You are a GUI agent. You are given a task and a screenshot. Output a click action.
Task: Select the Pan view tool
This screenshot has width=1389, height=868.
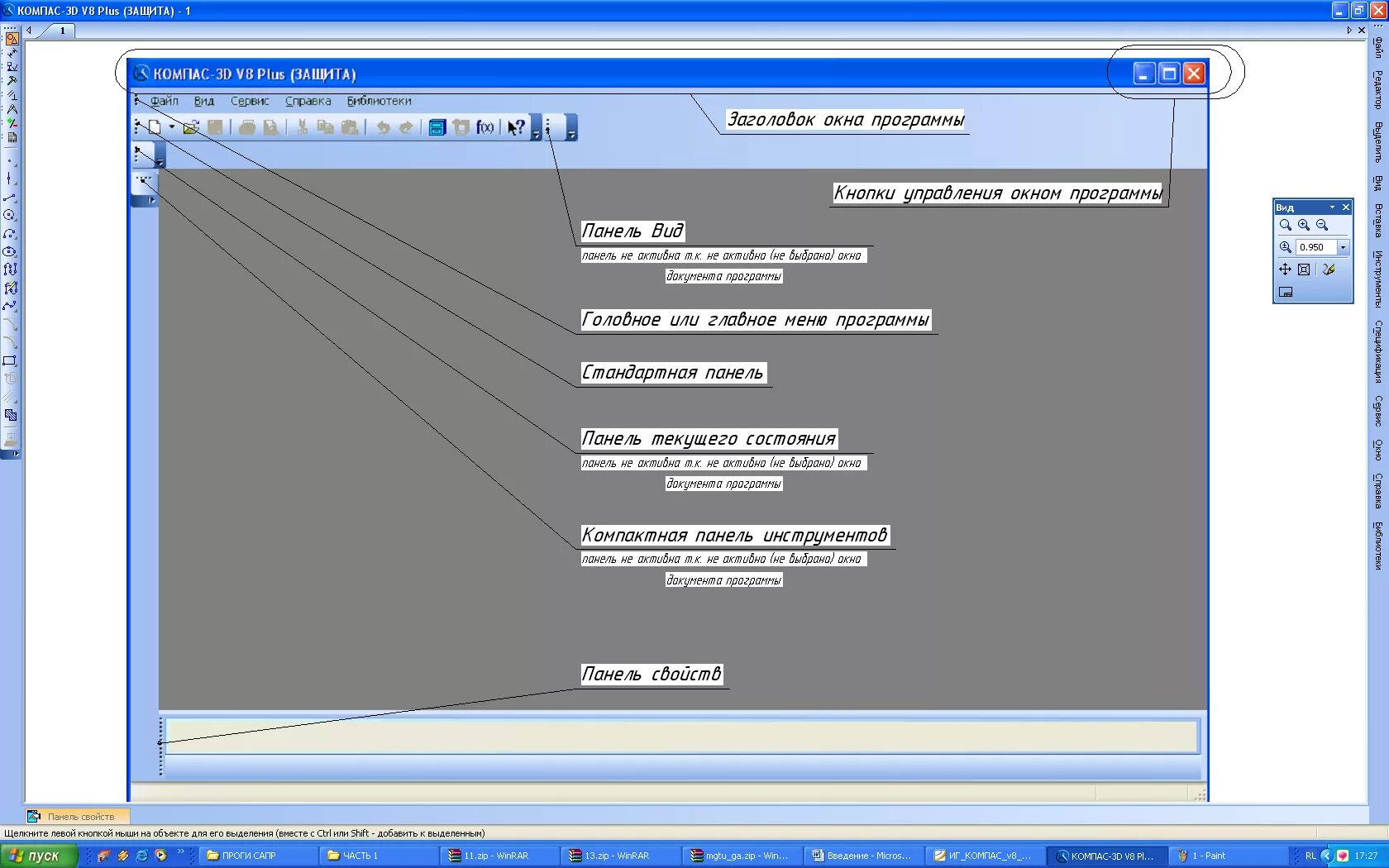click(x=1285, y=269)
